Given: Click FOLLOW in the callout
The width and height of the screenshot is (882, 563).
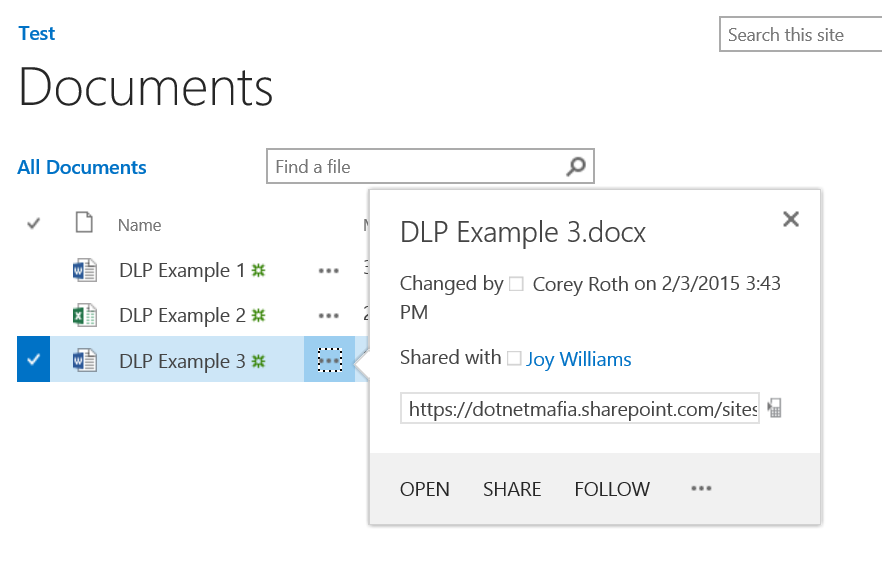Looking at the screenshot, I should 612,489.
